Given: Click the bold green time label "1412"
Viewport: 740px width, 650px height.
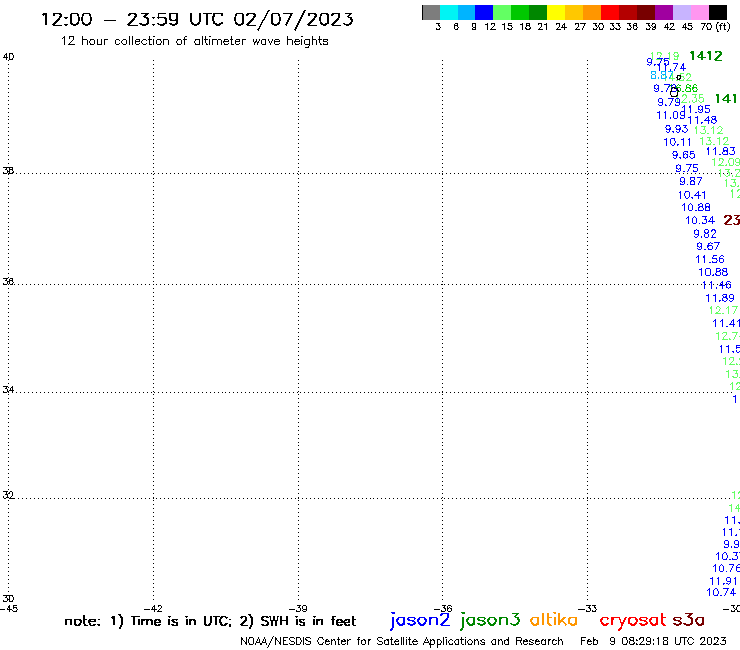Looking at the screenshot, I should pos(706,56).
